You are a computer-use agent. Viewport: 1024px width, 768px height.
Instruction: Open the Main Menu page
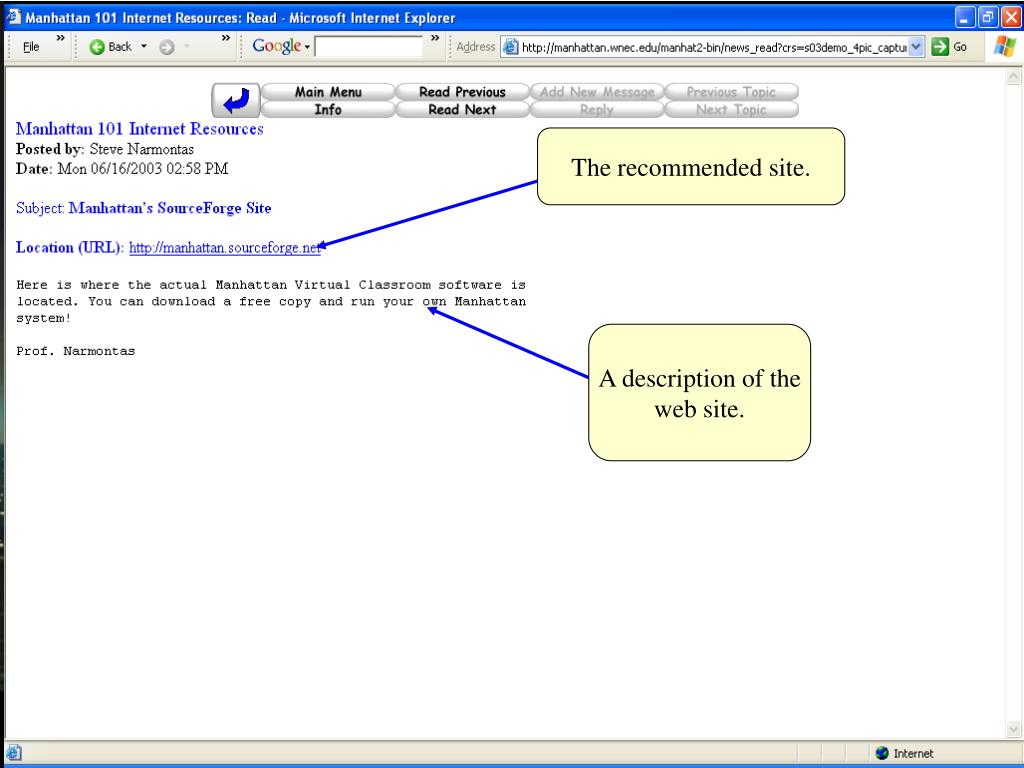pyautogui.click(x=328, y=92)
